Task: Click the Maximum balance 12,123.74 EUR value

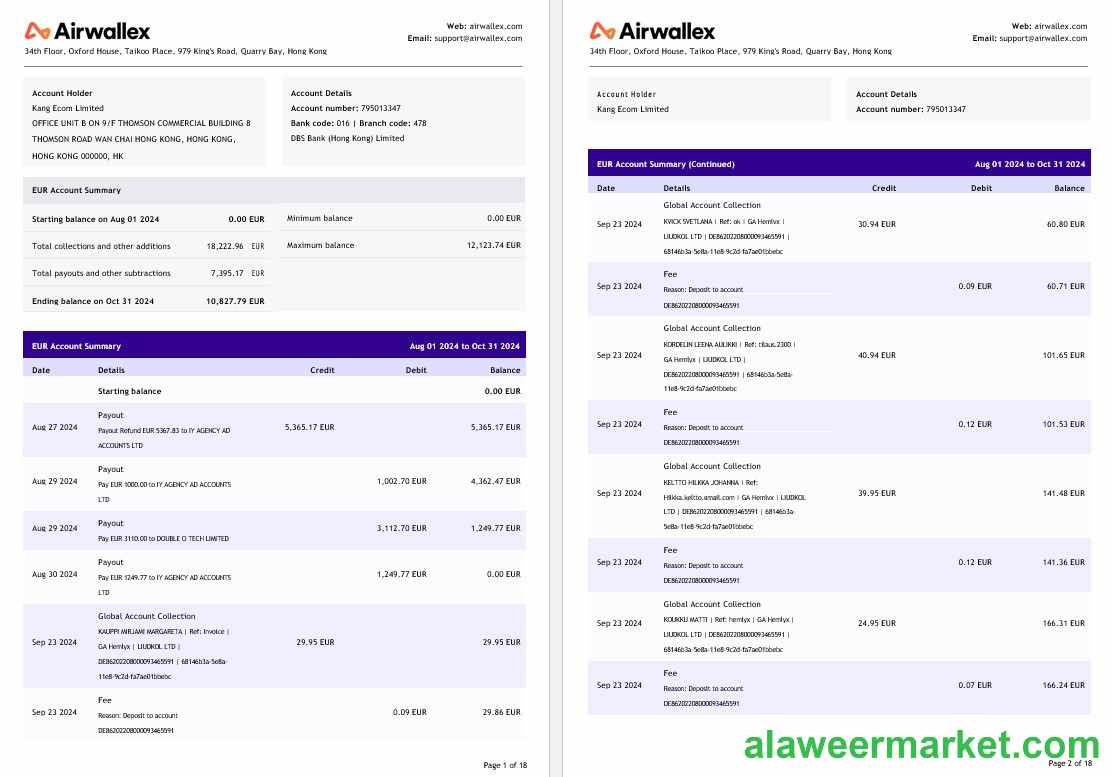Action: [493, 245]
